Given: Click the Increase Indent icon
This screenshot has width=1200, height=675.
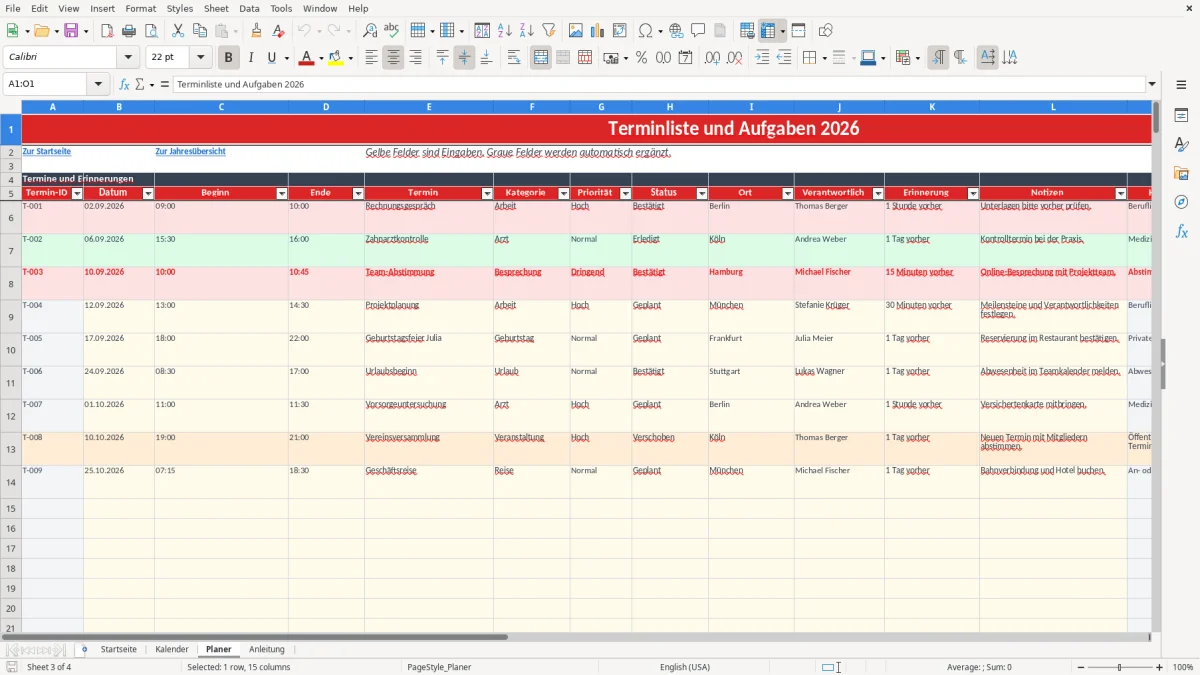Looking at the screenshot, I should [762, 58].
